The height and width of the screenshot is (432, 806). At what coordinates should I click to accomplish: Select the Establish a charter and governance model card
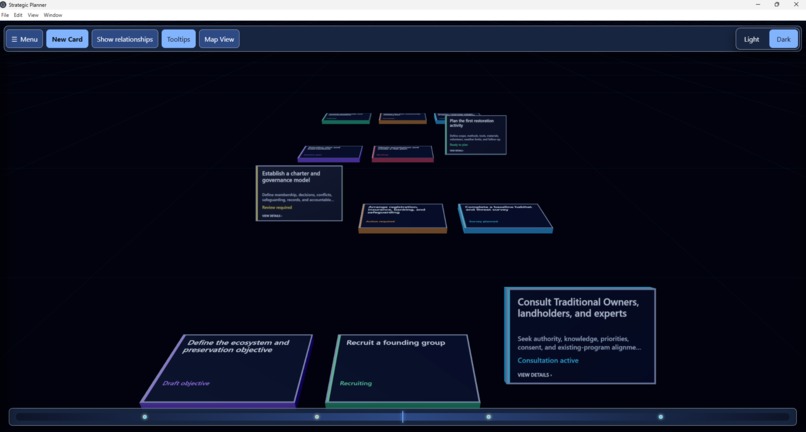[x=299, y=193]
